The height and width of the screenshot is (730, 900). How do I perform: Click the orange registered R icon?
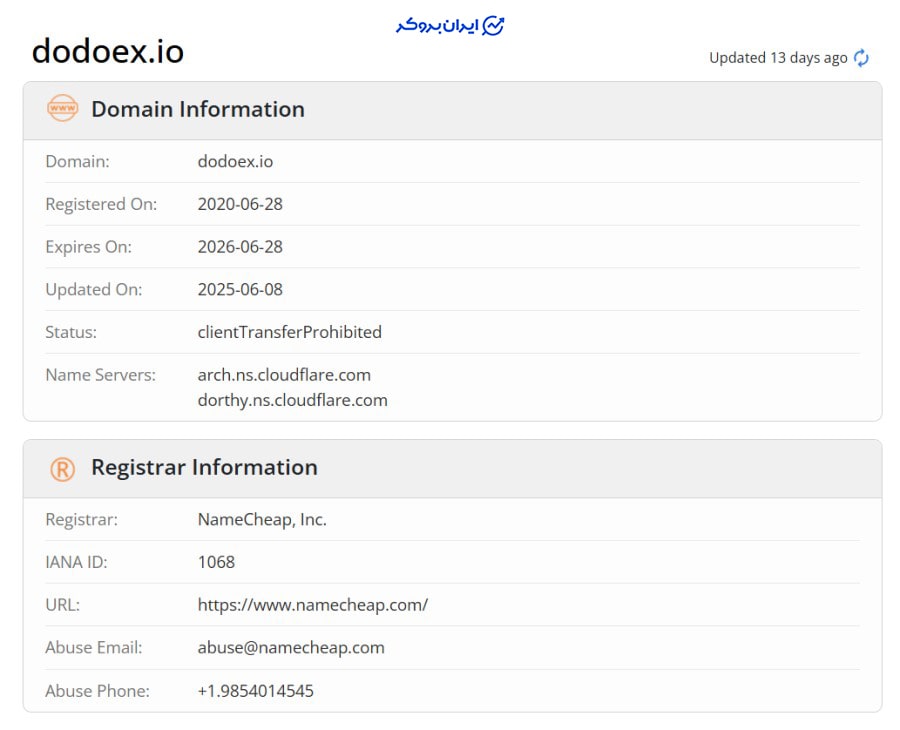(x=62, y=468)
